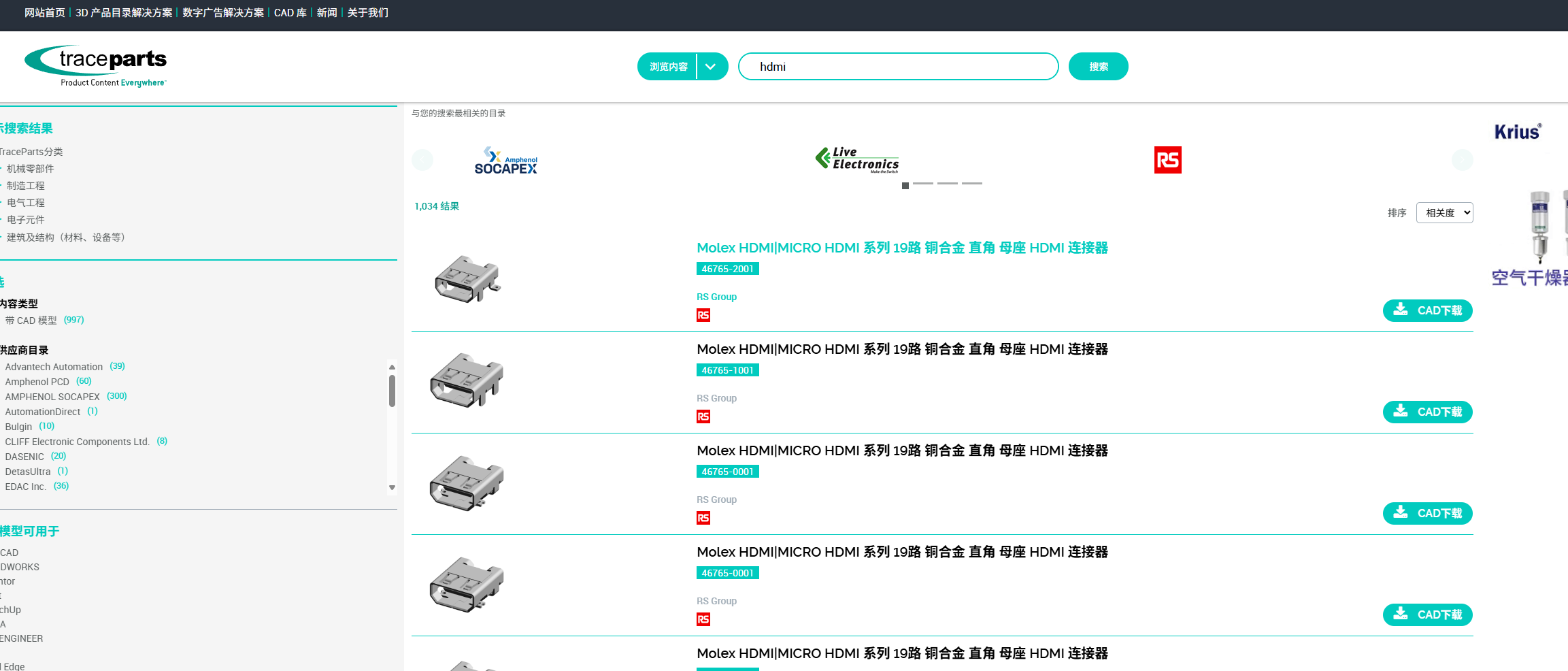The height and width of the screenshot is (671, 1568).
Task: Open Krius advertisement logo
Action: (1518, 131)
